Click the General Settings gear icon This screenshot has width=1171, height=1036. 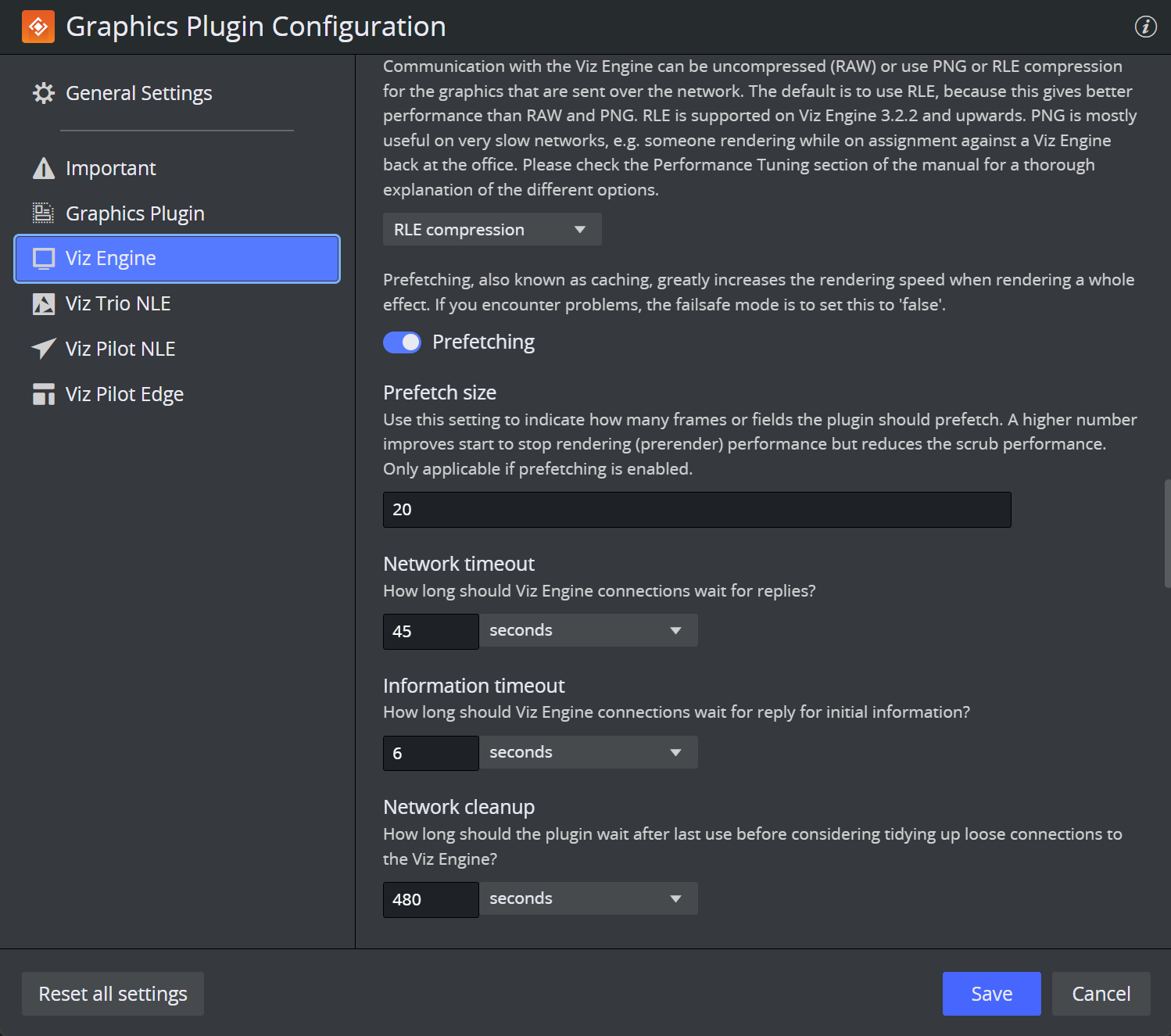coord(44,93)
